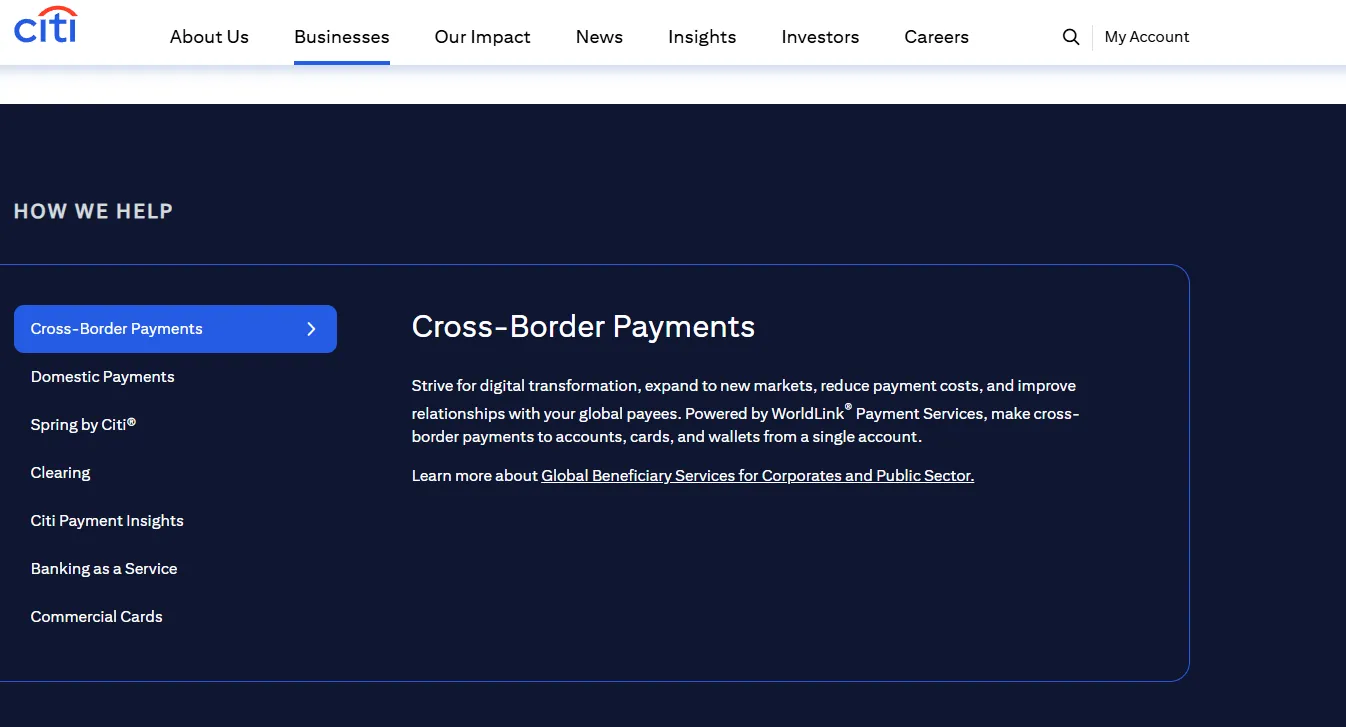Select the Banking as a Service tab
This screenshot has height=727, width=1346.
(x=175, y=569)
